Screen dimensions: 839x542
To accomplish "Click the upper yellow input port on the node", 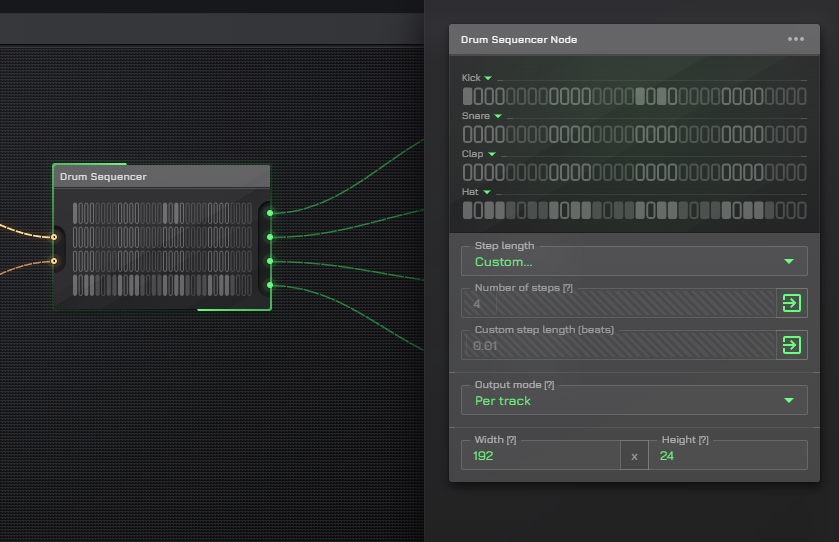I will 54,237.
